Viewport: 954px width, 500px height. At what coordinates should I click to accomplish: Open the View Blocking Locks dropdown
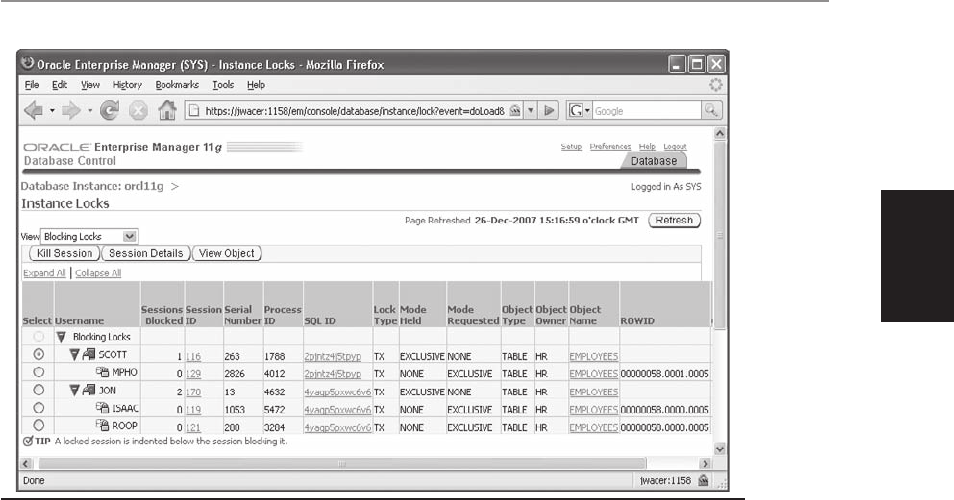click(129, 237)
